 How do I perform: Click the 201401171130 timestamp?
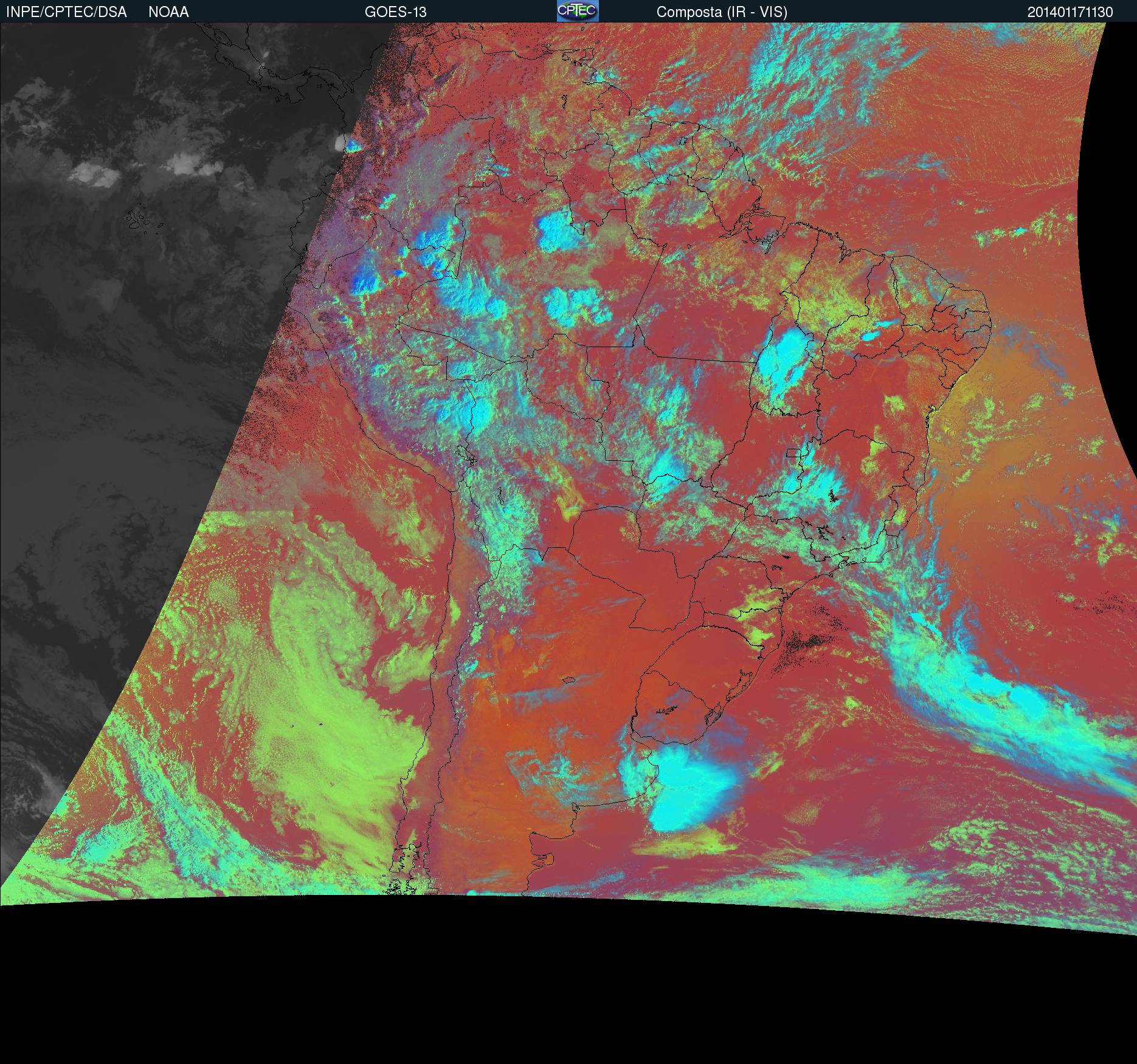tap(1070, 12)
